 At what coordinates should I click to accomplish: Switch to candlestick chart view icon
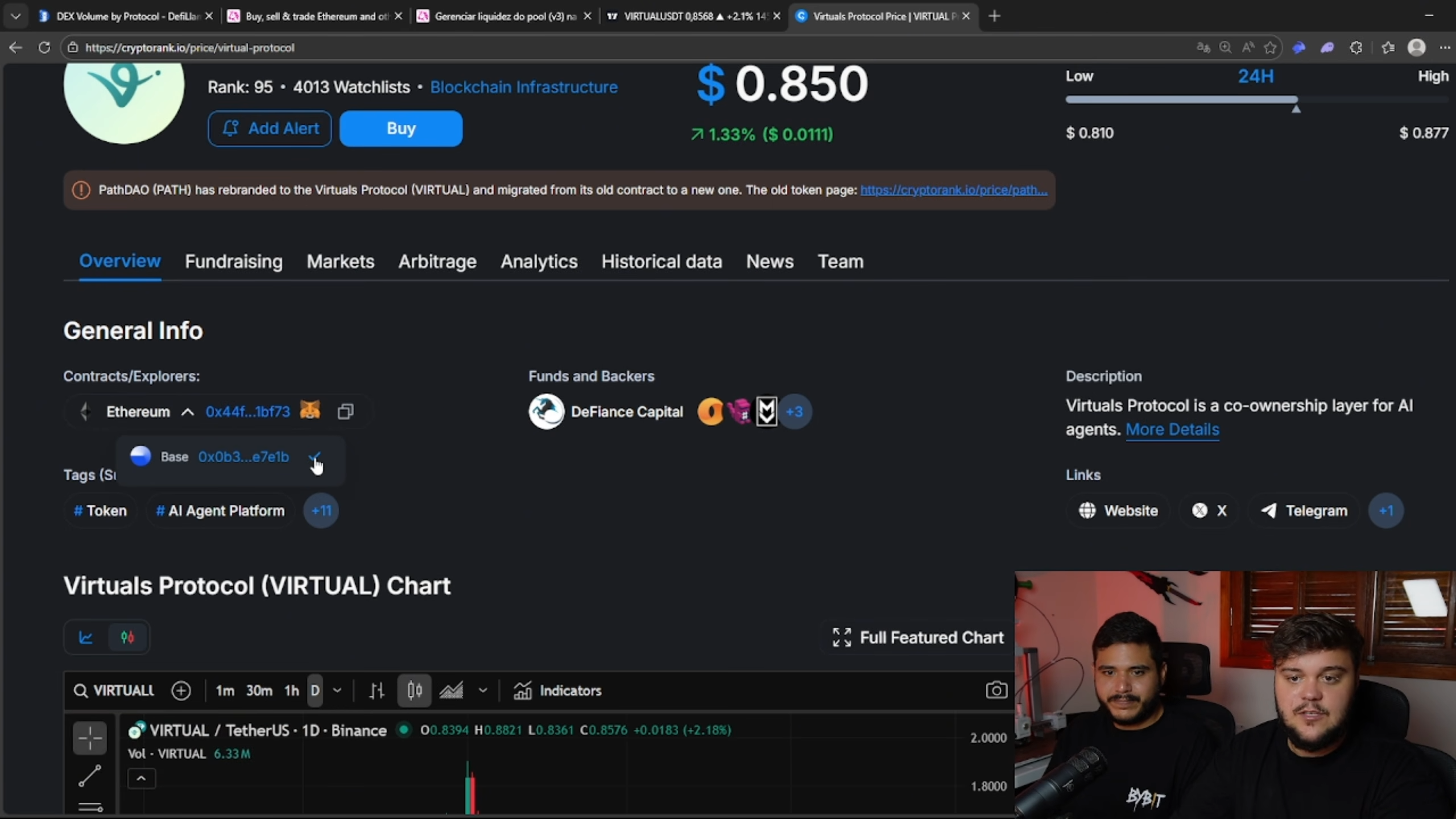[127, 638]
